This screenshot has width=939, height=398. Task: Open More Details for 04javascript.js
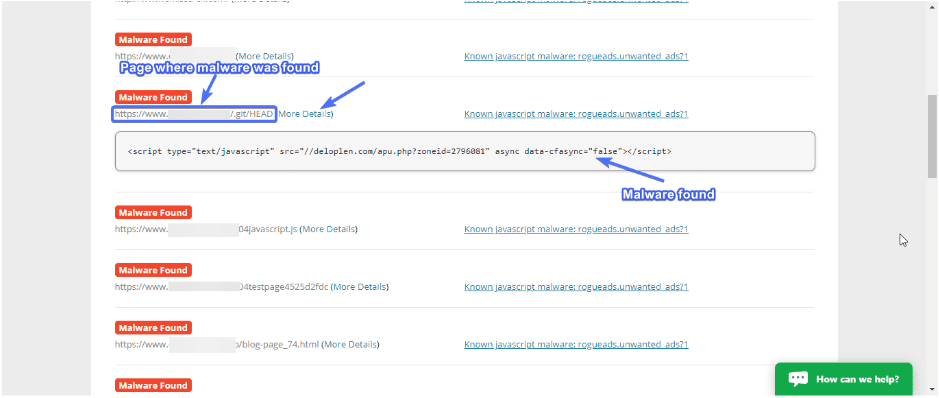click(328, 229)
